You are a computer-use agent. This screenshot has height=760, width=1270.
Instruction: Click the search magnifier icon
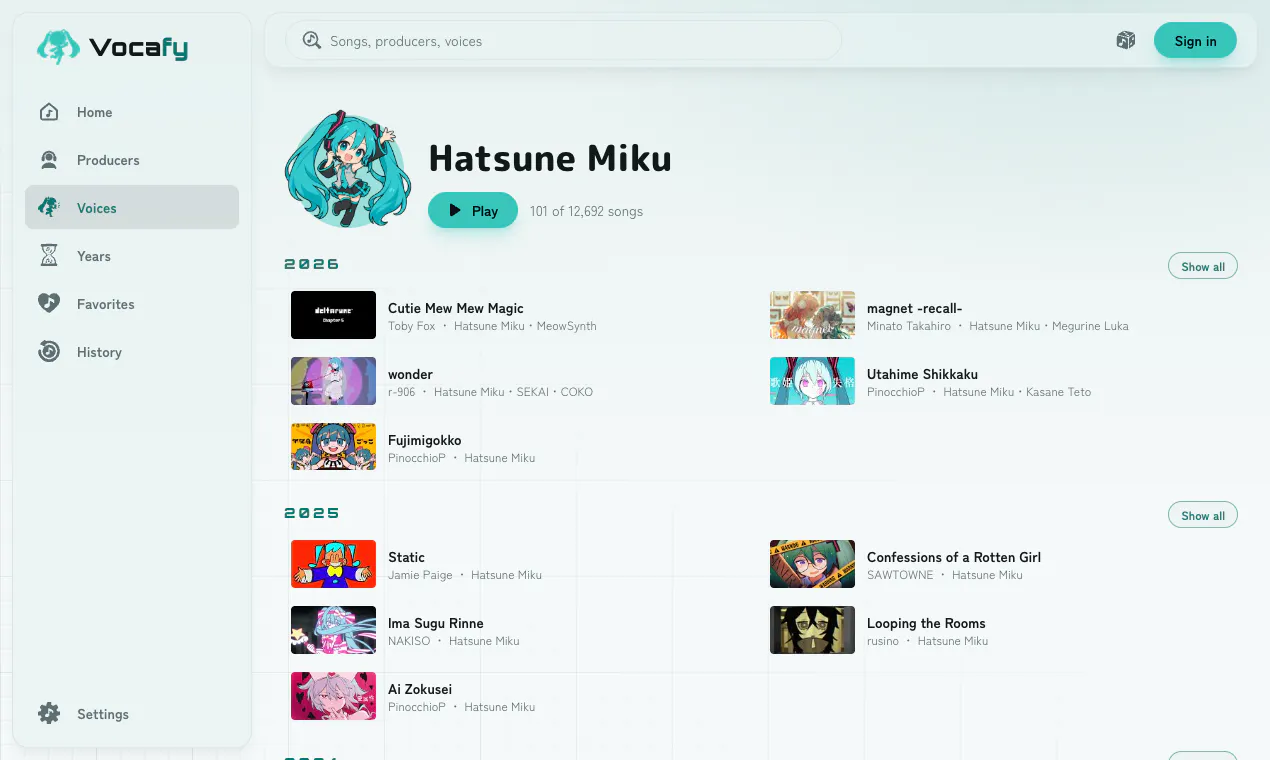point(312,41)
